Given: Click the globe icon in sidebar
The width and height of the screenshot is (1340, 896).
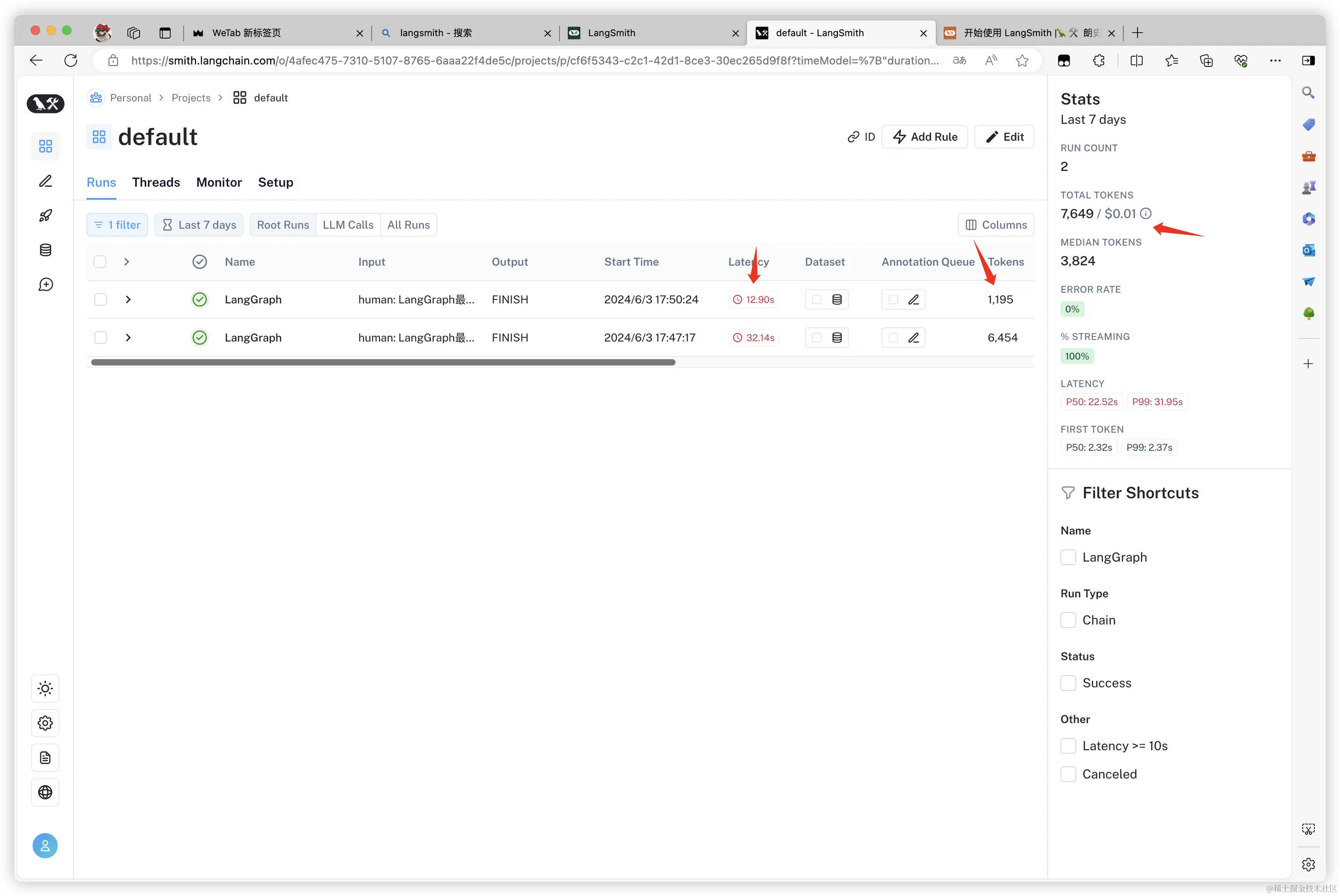Looking at the screenshot, I should click(45, 792).
